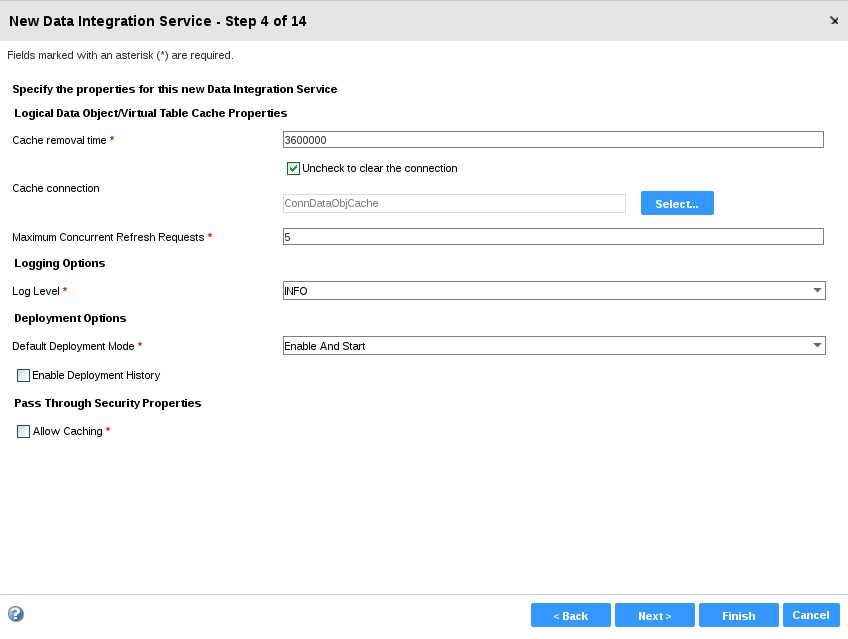Image resolution: width=848 pixels, height=639 pixels.
Task: Uncheck the clear the connection checkbox
Action: (x=293, y=169)
